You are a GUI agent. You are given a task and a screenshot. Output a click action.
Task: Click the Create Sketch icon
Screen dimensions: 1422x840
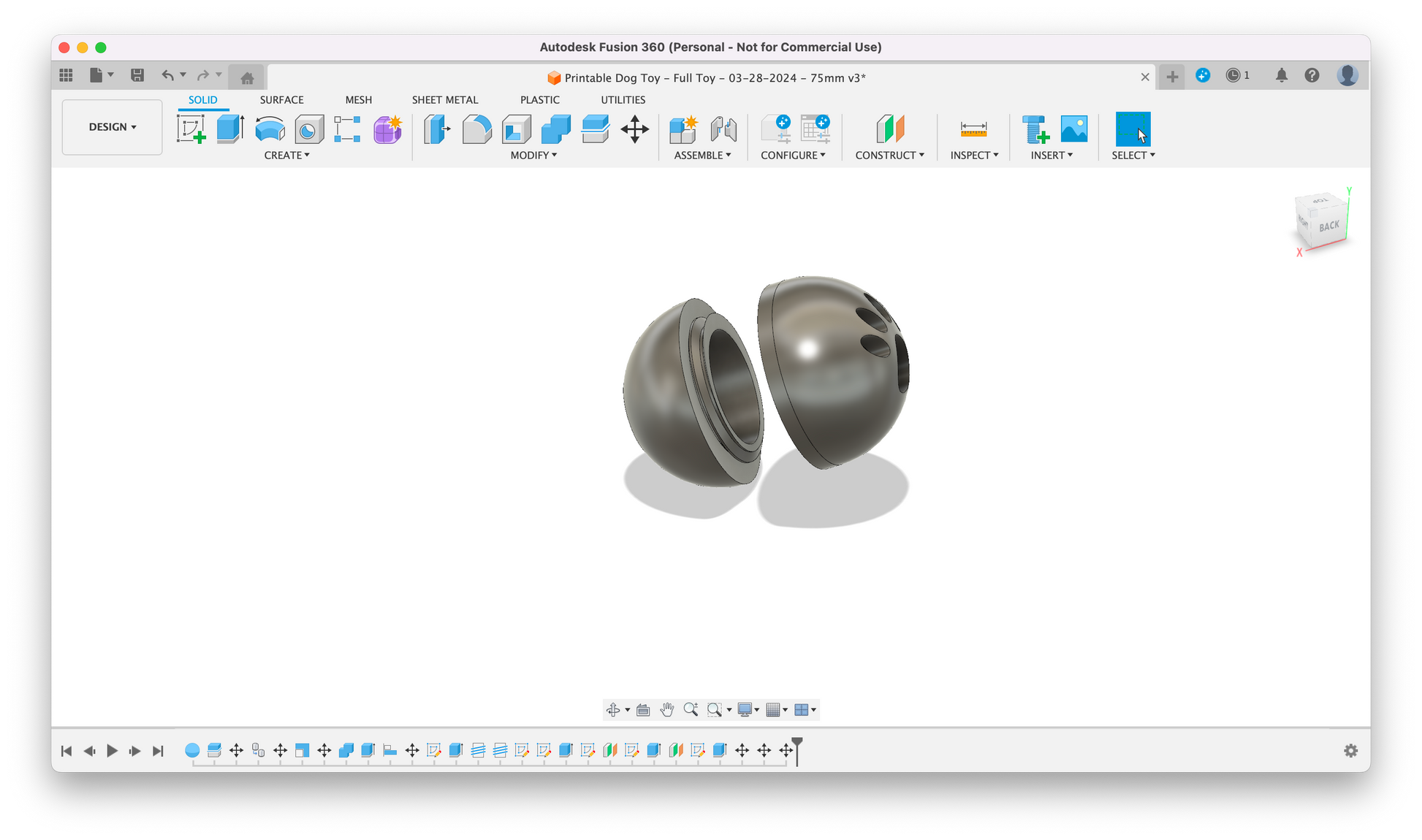(191, 129)
